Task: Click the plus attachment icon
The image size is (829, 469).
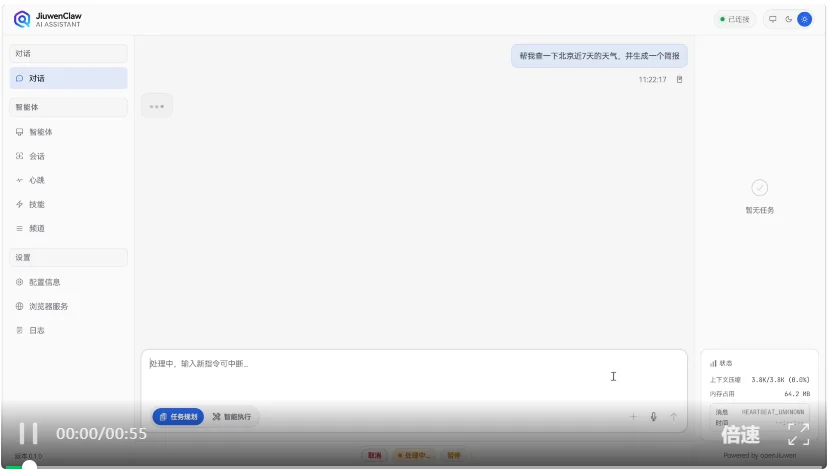Action: click(633, 417)
